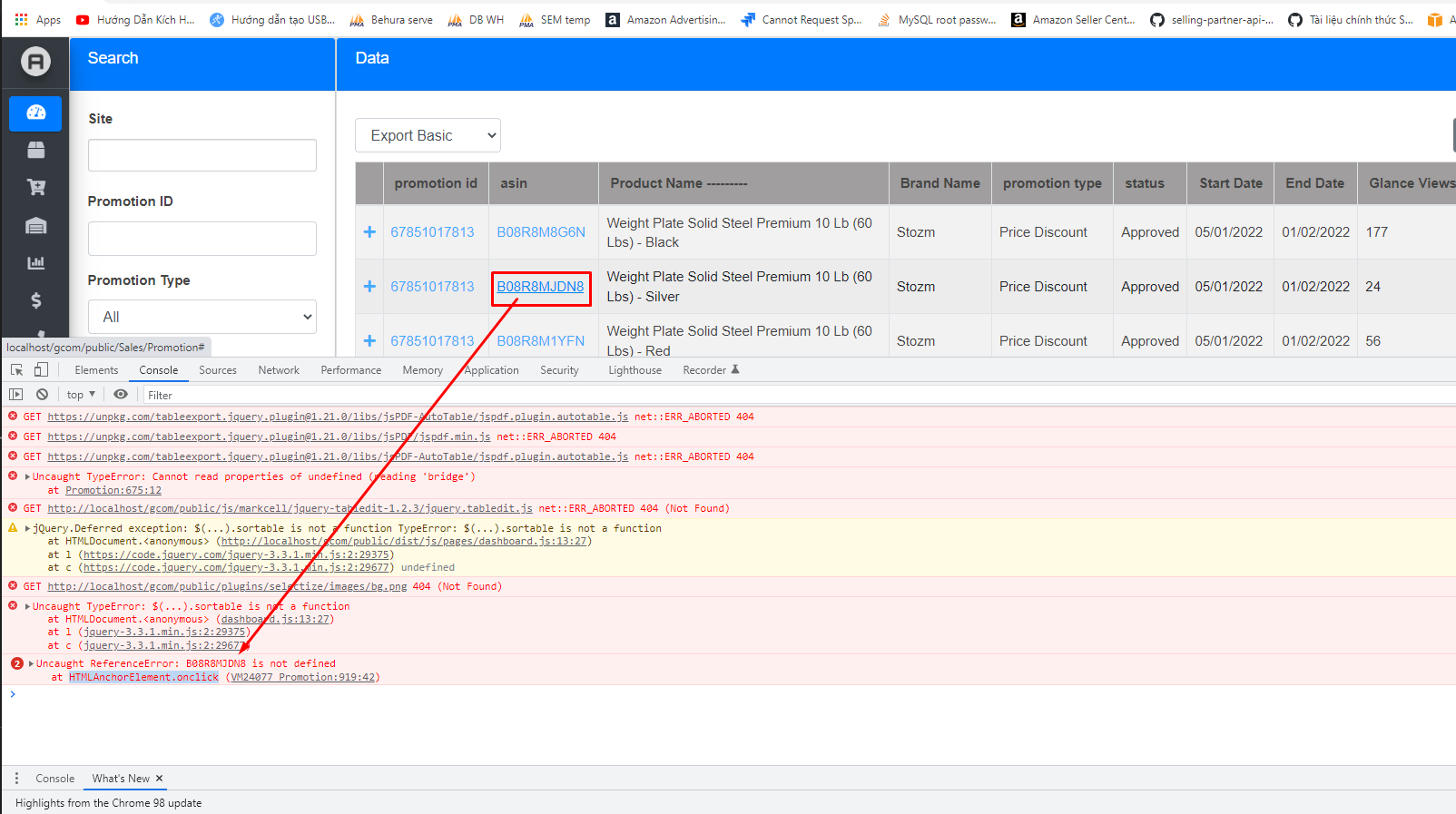Image resolution: width=1456 pixels, height=814 pixels.
Task: Open the jspdf.min.js error URL
Action: (x=269, y=436)
